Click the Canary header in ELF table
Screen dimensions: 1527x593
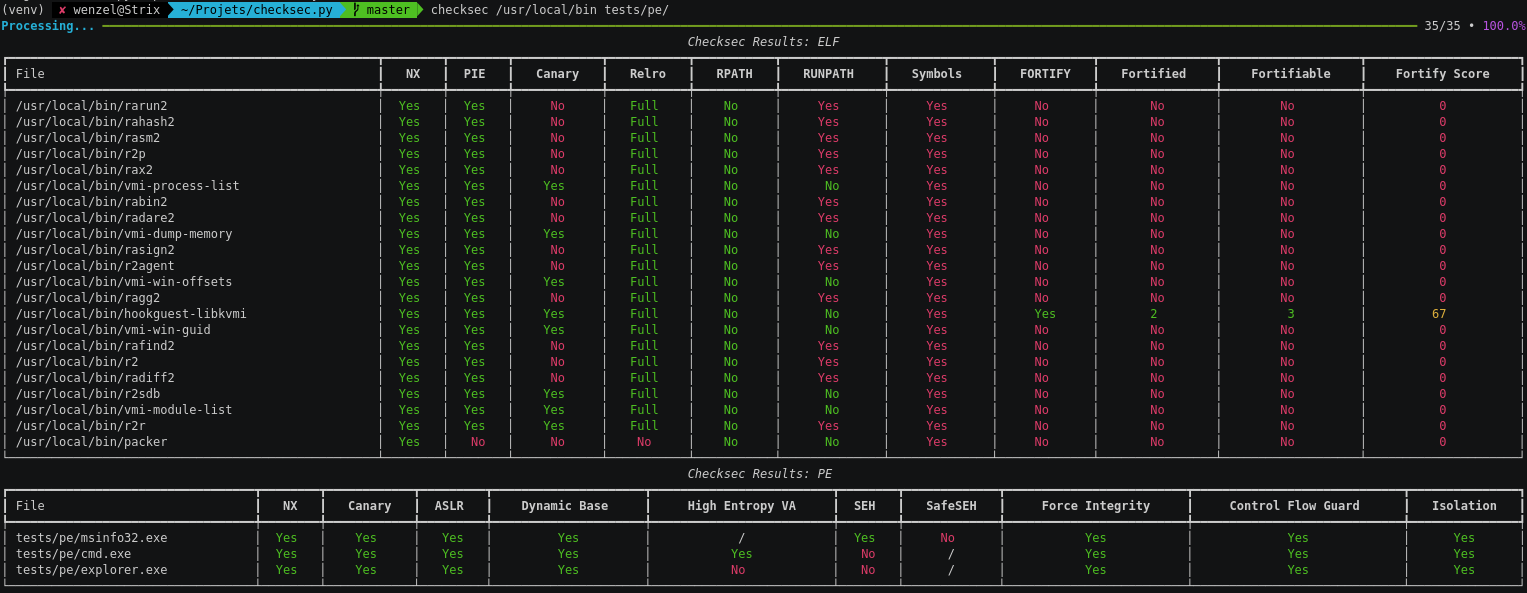[557, 74]
